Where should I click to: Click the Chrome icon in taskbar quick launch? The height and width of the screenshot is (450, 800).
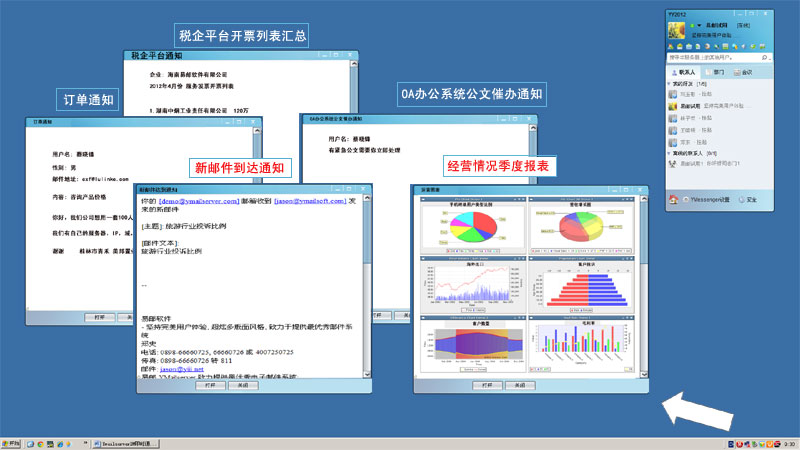click(38, 442)
